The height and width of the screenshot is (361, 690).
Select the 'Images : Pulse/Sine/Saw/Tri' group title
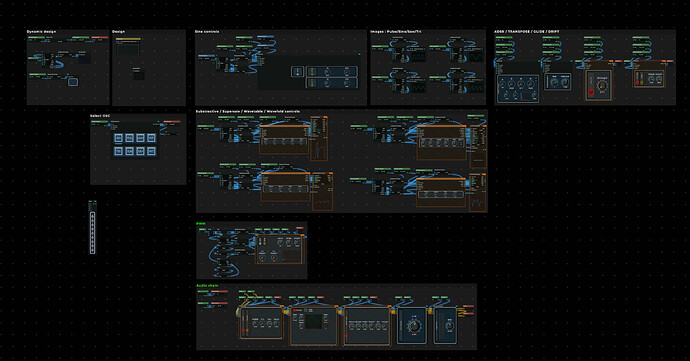396,32
